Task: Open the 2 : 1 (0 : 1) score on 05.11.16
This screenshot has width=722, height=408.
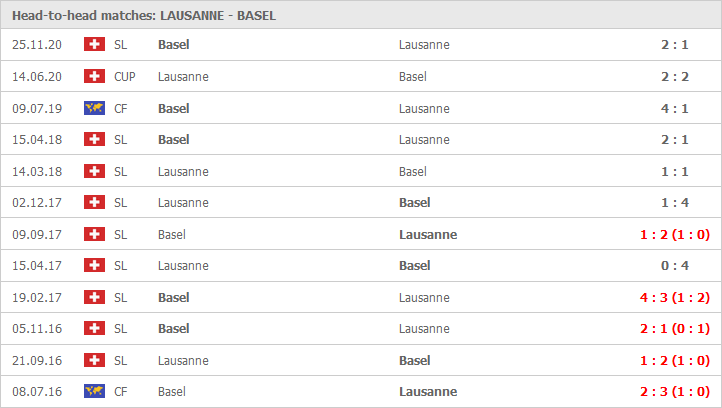Action: coord(675,329)
